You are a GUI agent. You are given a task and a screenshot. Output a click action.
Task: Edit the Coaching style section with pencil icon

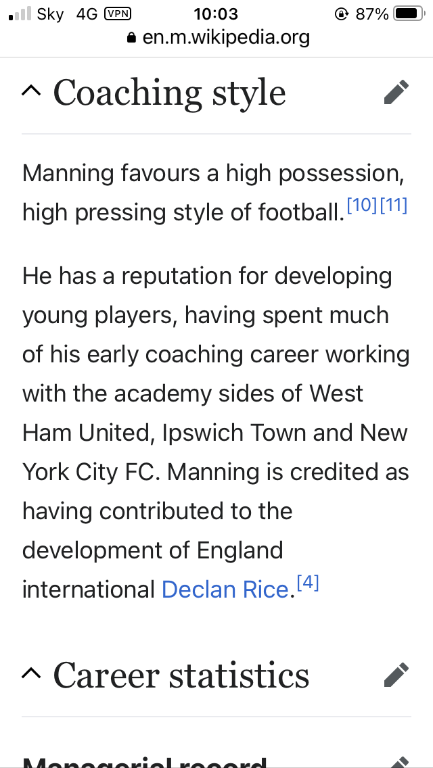click(x=396, y=92)
